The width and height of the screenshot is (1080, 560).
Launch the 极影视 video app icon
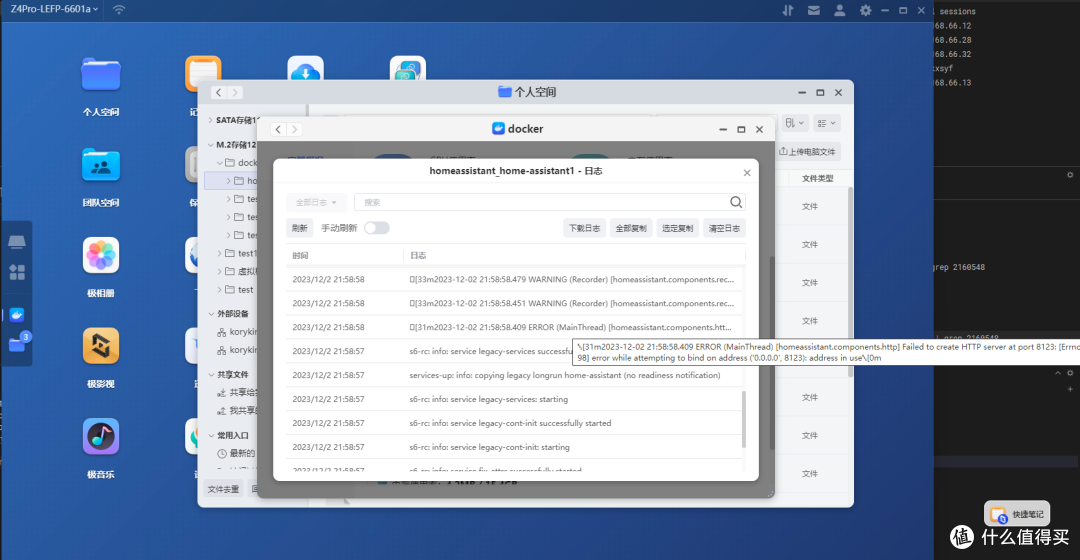pos(101,346)
